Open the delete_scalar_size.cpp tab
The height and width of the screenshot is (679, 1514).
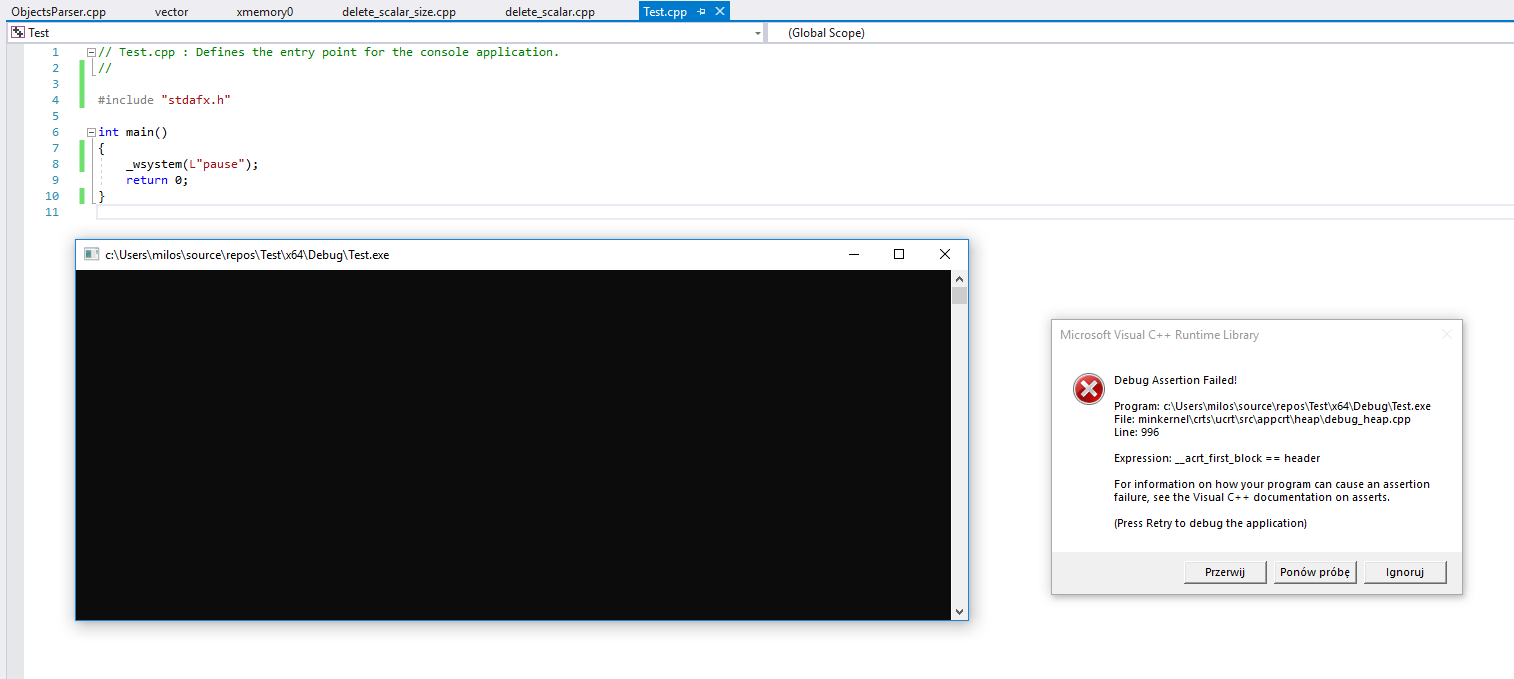click(x=398, y=11)
